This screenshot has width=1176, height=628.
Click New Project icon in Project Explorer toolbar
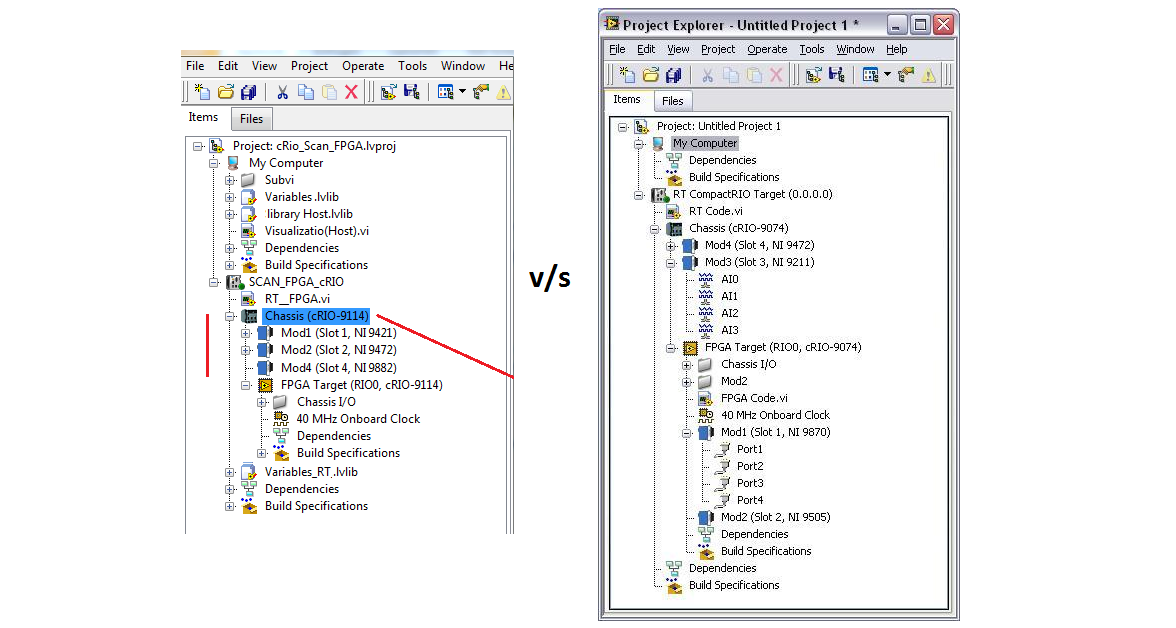coord(627,74)
